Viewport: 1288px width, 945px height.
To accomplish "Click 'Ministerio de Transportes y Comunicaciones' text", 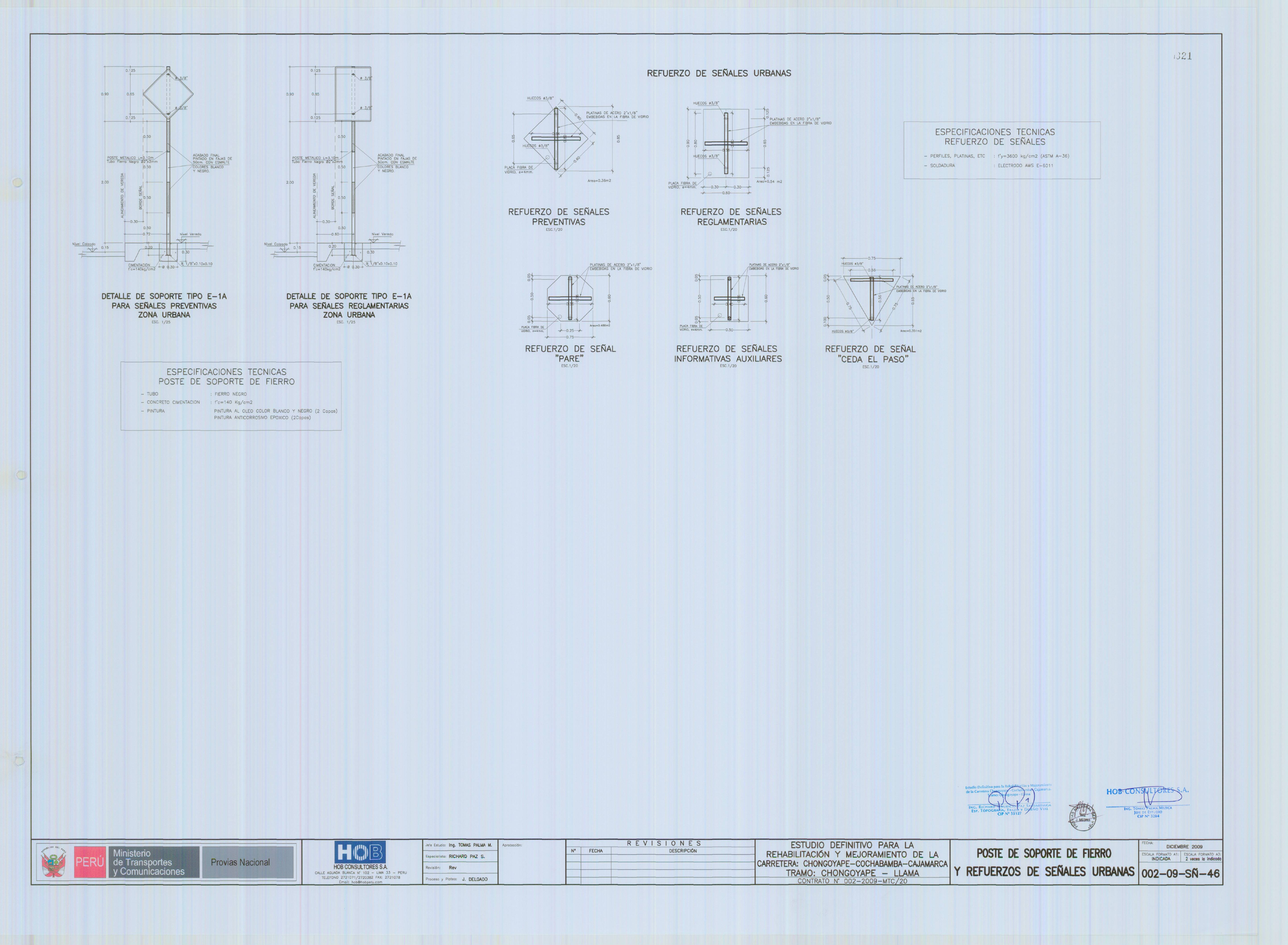I will click(149, 862).
